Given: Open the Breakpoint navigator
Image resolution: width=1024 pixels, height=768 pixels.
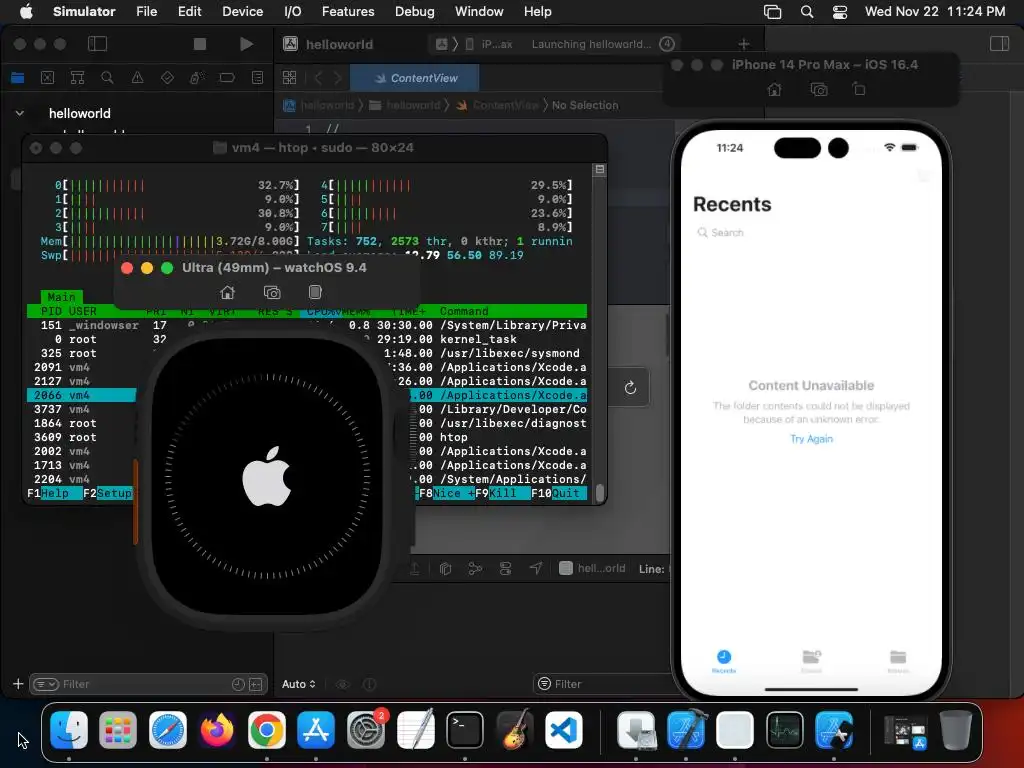Looking at the screenshot, I should [x=227, y=78].
